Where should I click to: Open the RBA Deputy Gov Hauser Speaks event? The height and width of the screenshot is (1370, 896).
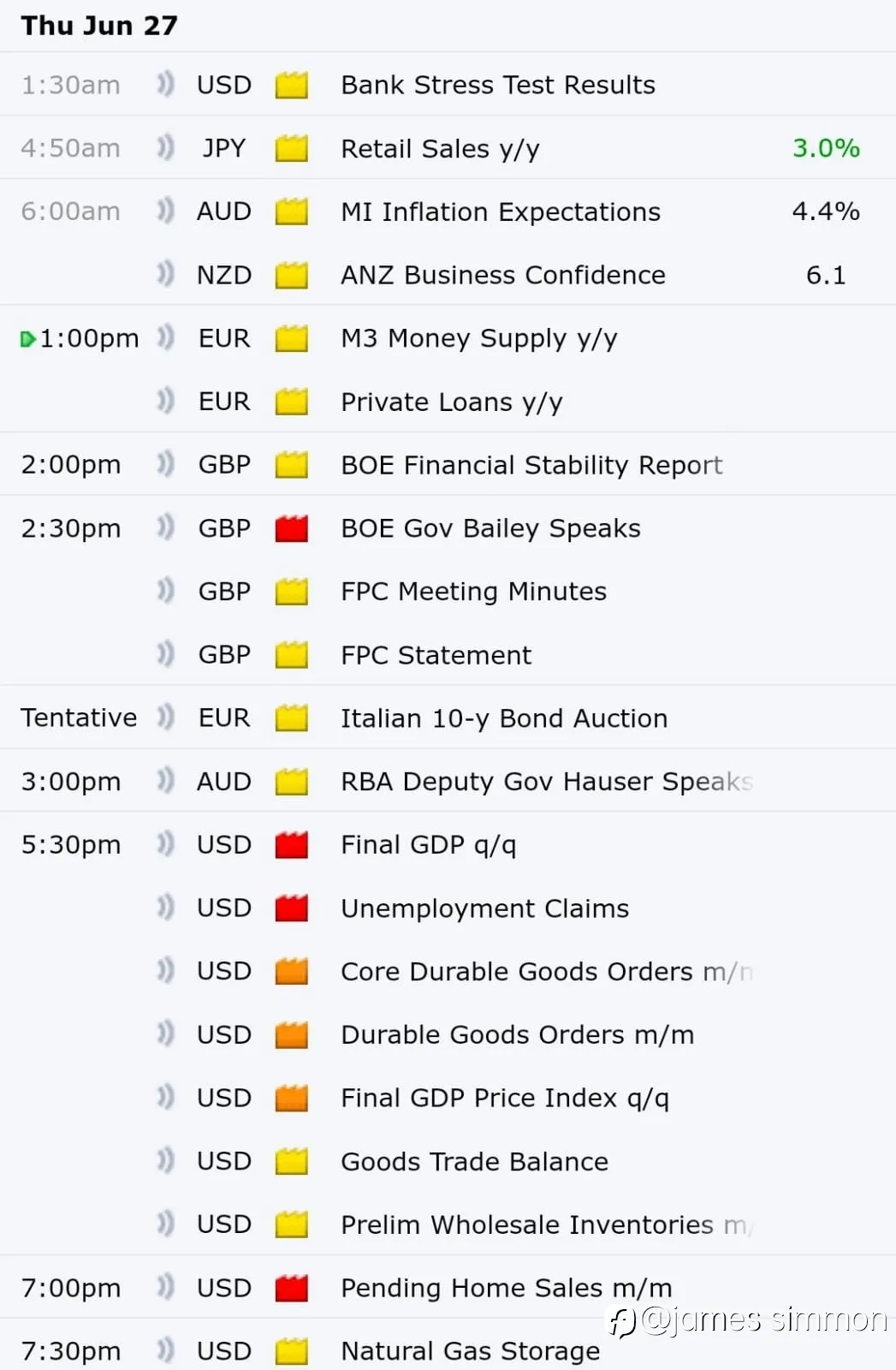click(547, 782)
